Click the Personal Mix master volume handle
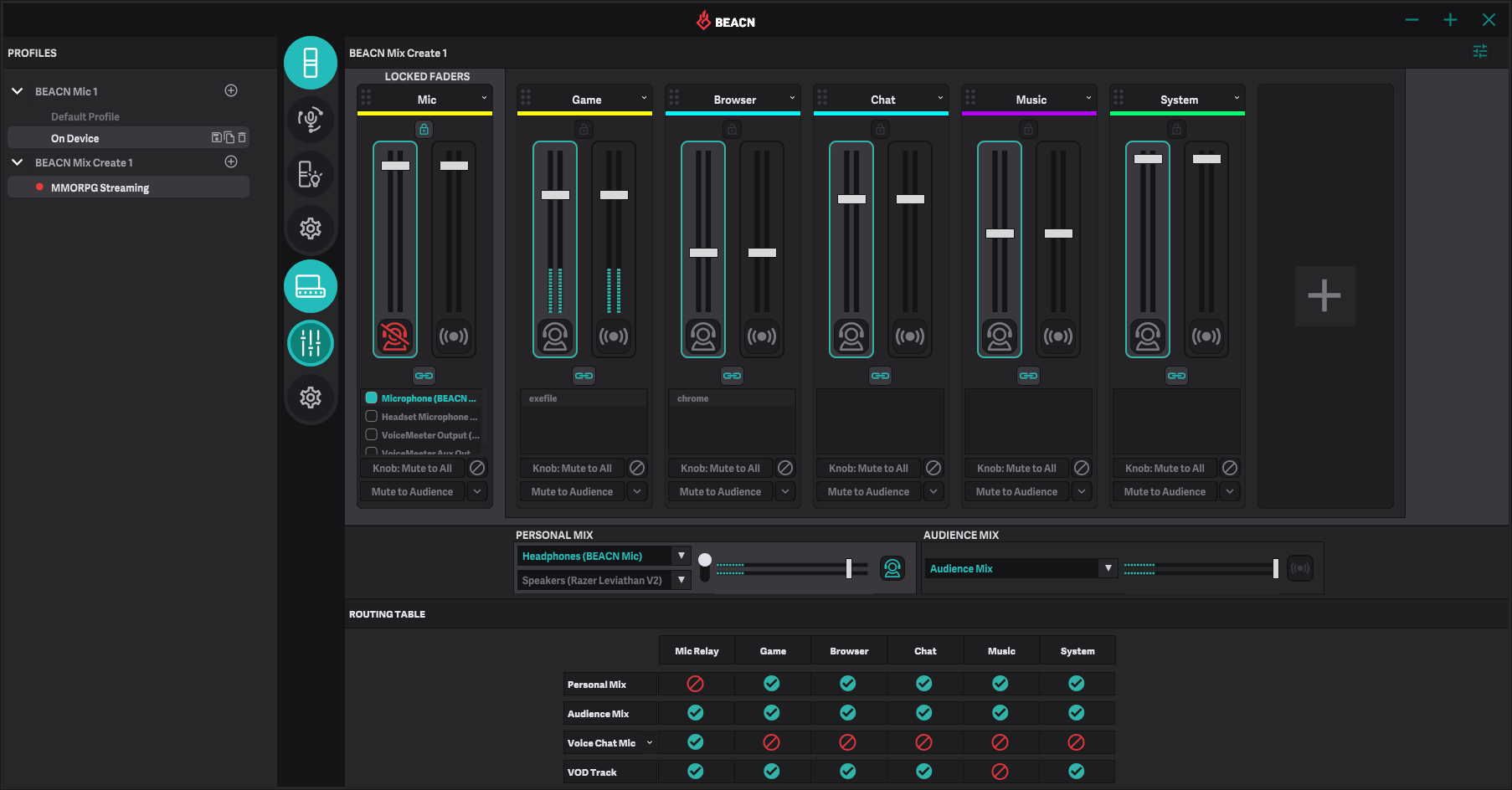The height and width of the screenshot is (790, 1512). (x=849, y=568)
